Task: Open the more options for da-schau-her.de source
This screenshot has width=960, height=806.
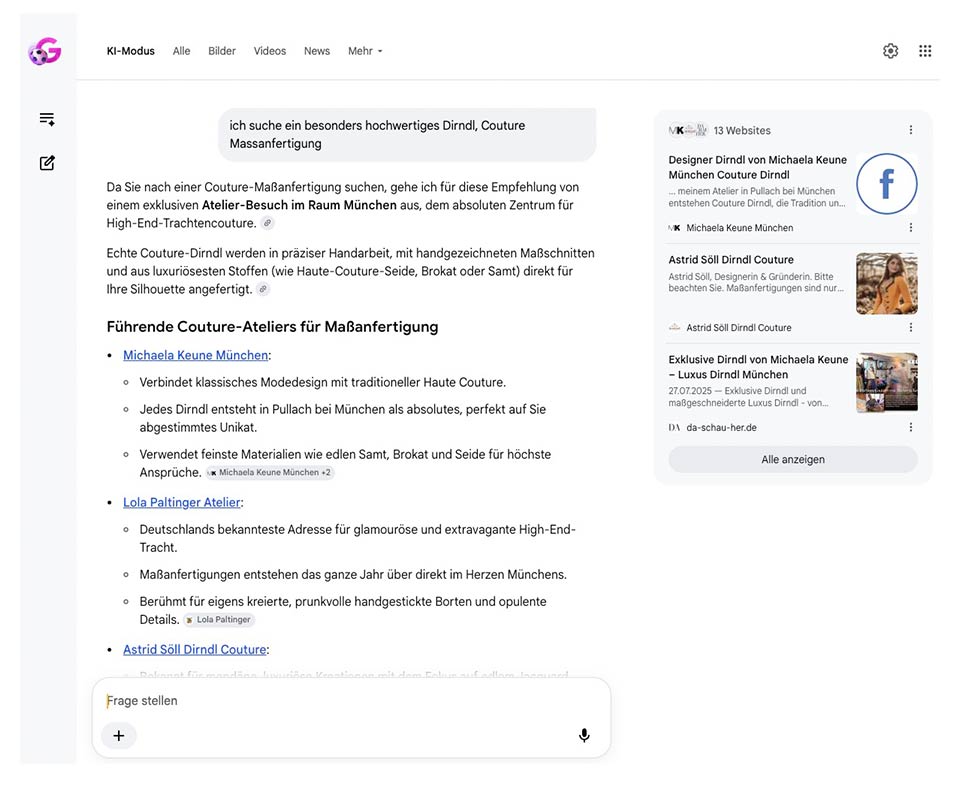Action: (x=910, y=427)
